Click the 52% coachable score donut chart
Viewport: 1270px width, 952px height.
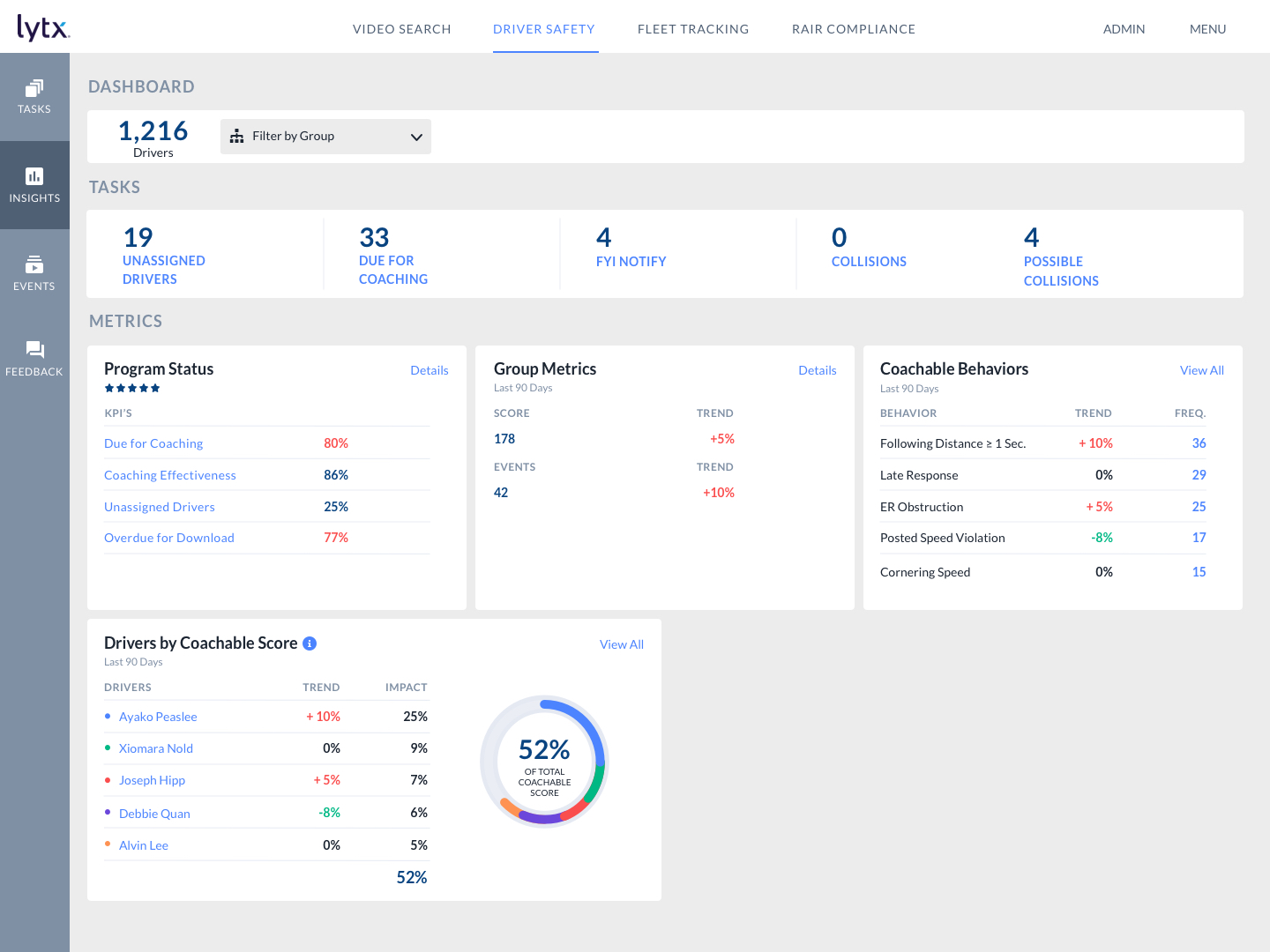(x=544, y=761)
